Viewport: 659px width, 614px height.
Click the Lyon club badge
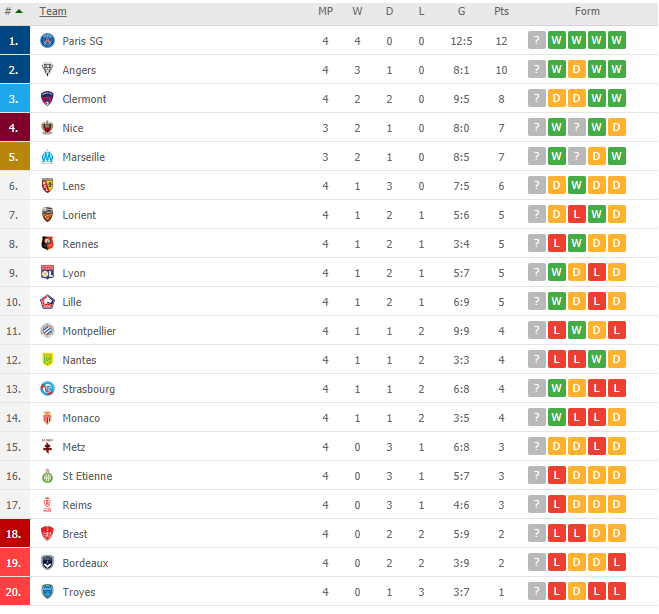47,273
